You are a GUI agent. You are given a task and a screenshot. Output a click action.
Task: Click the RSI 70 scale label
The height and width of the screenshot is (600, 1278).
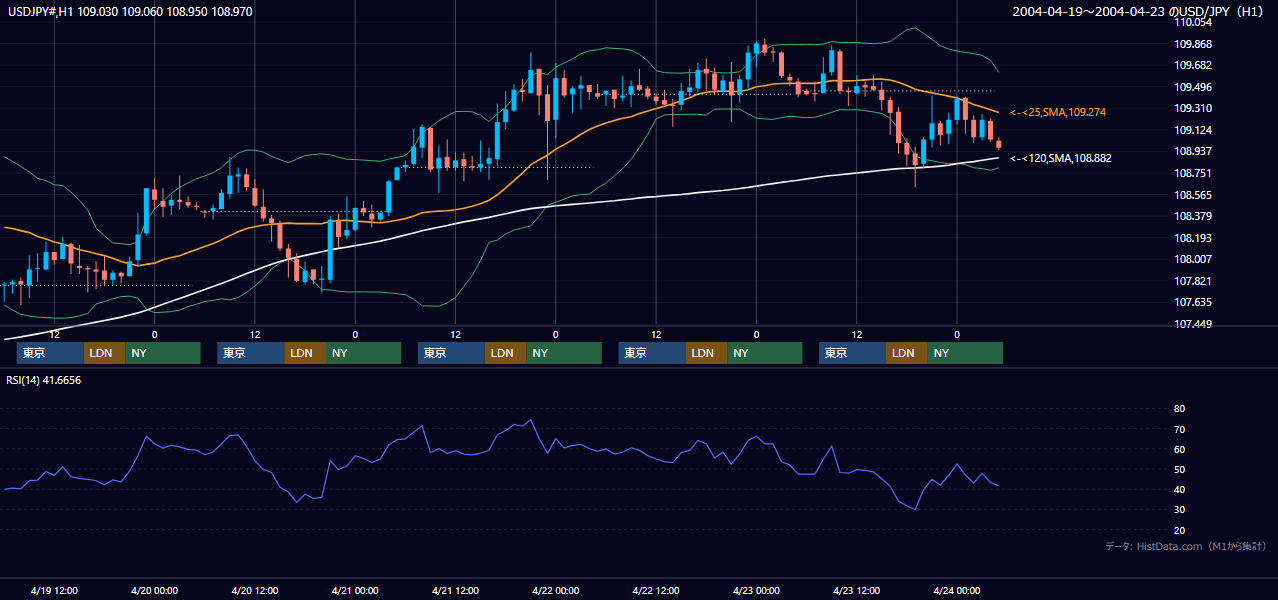click(x=1180, y=429)
